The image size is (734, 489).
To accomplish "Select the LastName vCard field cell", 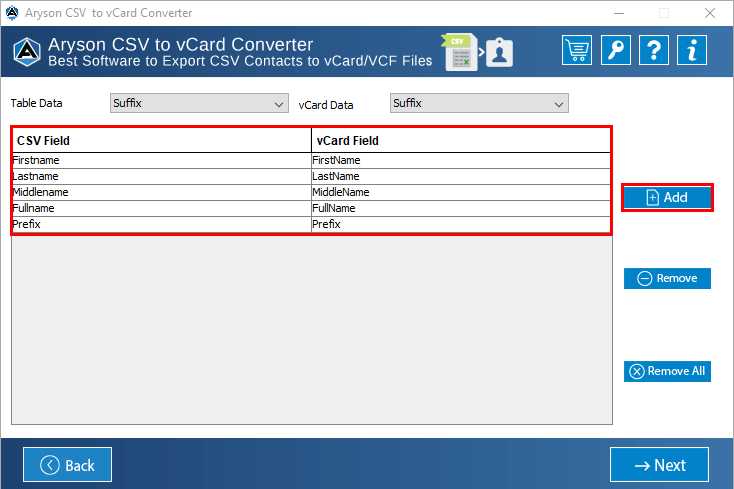I will click(461, 176).
